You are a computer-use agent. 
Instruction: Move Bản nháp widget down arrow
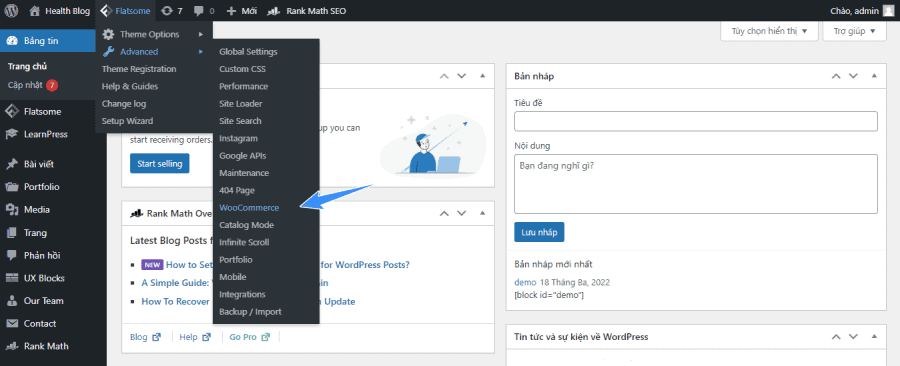(854, 76)
